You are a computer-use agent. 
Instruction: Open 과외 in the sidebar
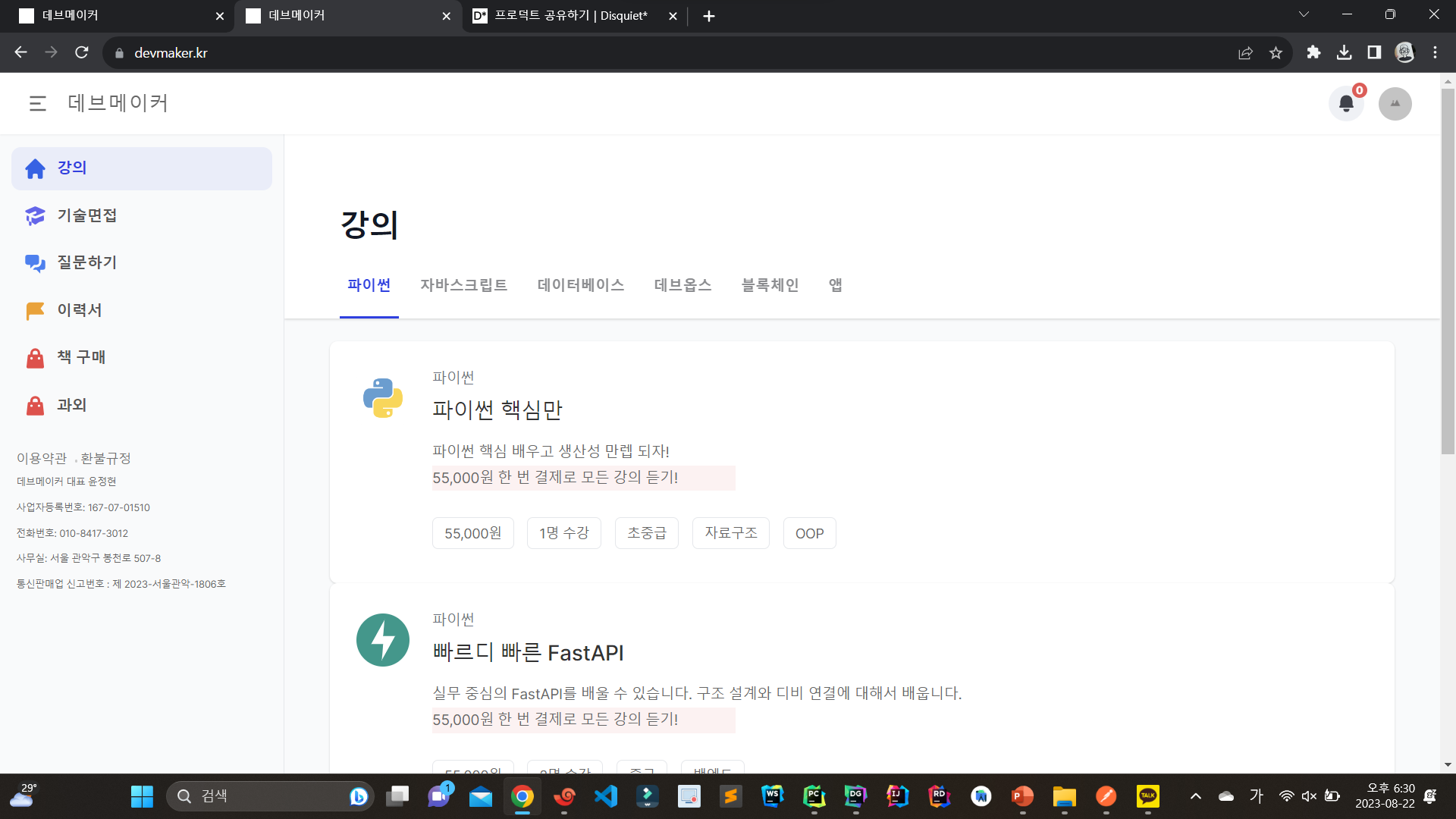click(142, 406)
